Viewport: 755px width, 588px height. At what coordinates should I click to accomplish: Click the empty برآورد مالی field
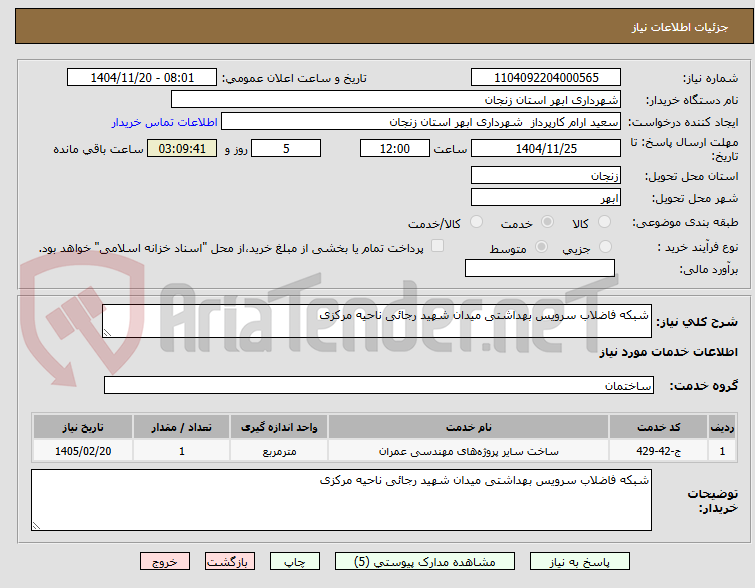coord(540,268)
